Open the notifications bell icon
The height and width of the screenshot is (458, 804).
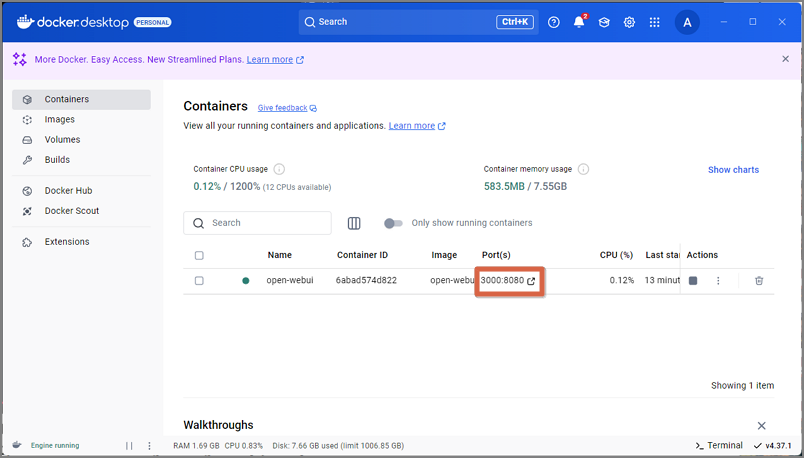click(x=579, y=22)
